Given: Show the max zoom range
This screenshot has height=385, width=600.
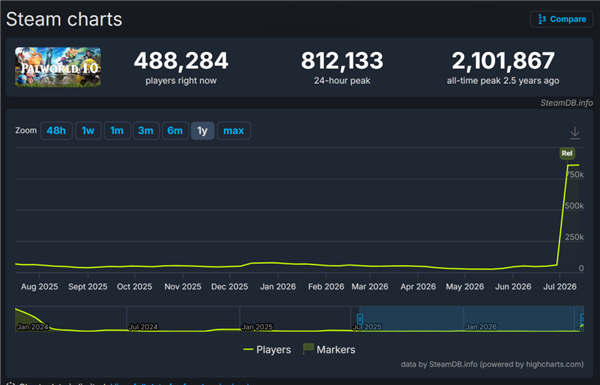Looking at the screenshot, I should coord(234,131).
